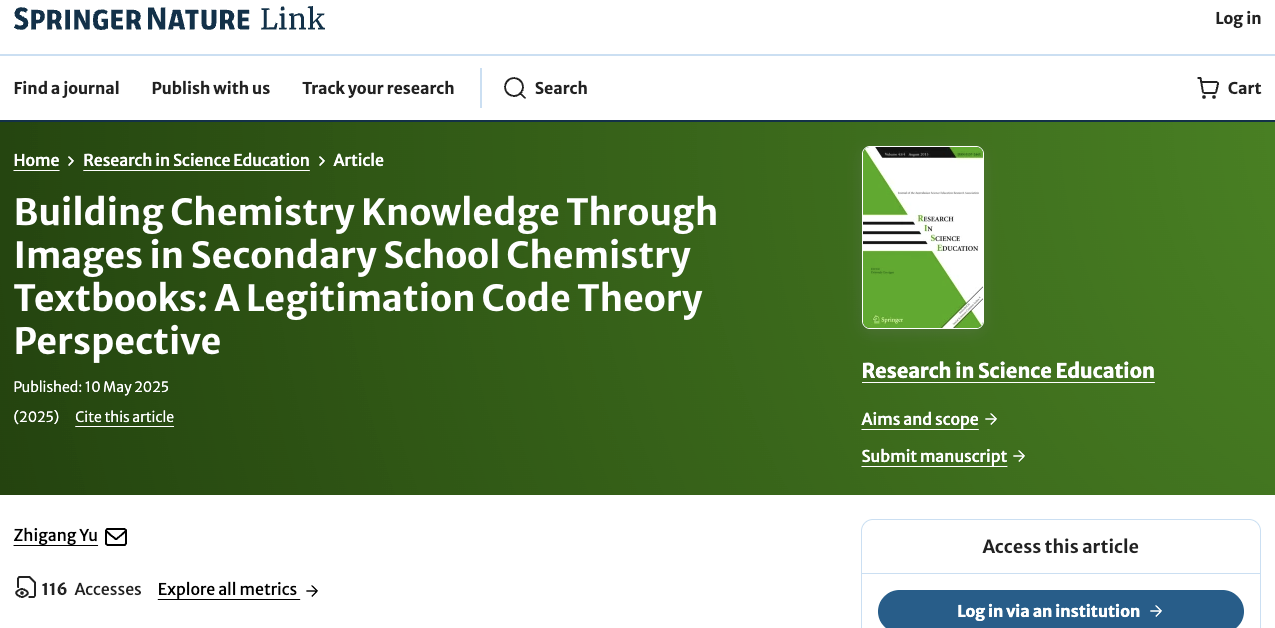Click the arrow beside Aims and scope

991,419
